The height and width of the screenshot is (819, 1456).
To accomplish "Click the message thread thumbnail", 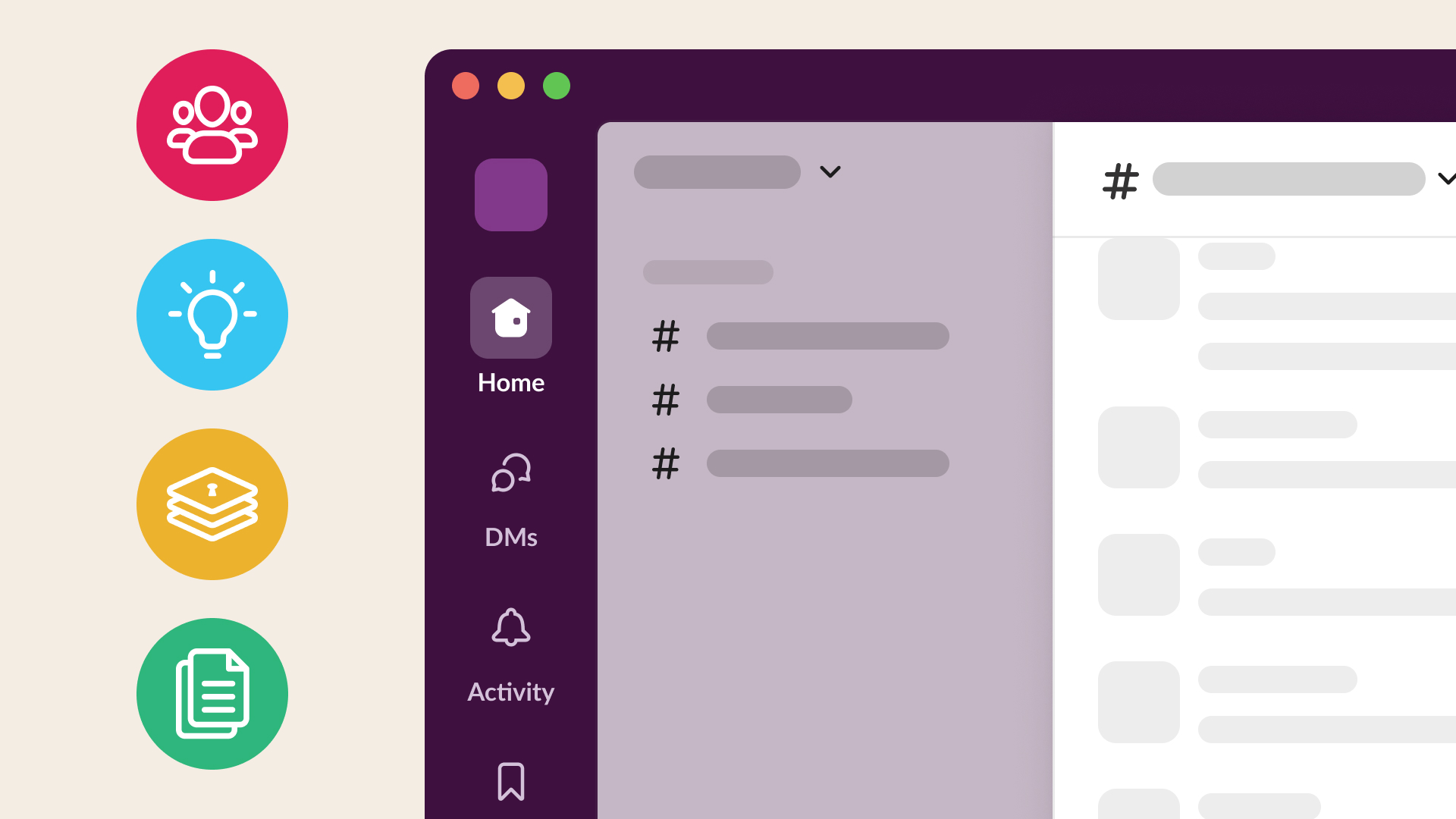I will click(1139, 280).
